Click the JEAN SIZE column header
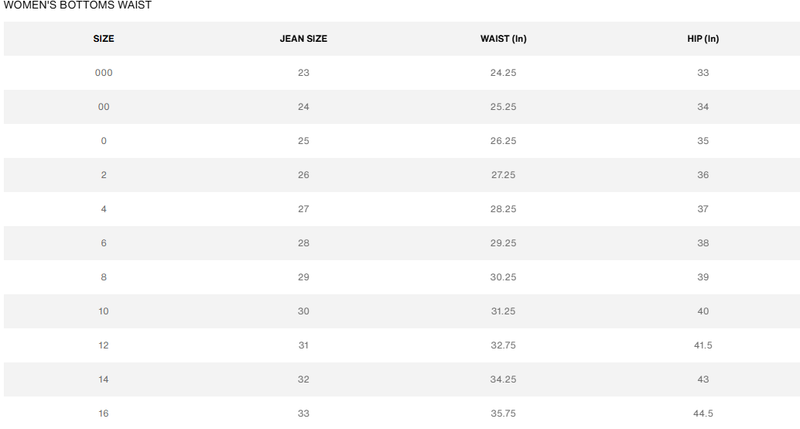The height and width of the screenshot is (429, 800). pos(303,38)
